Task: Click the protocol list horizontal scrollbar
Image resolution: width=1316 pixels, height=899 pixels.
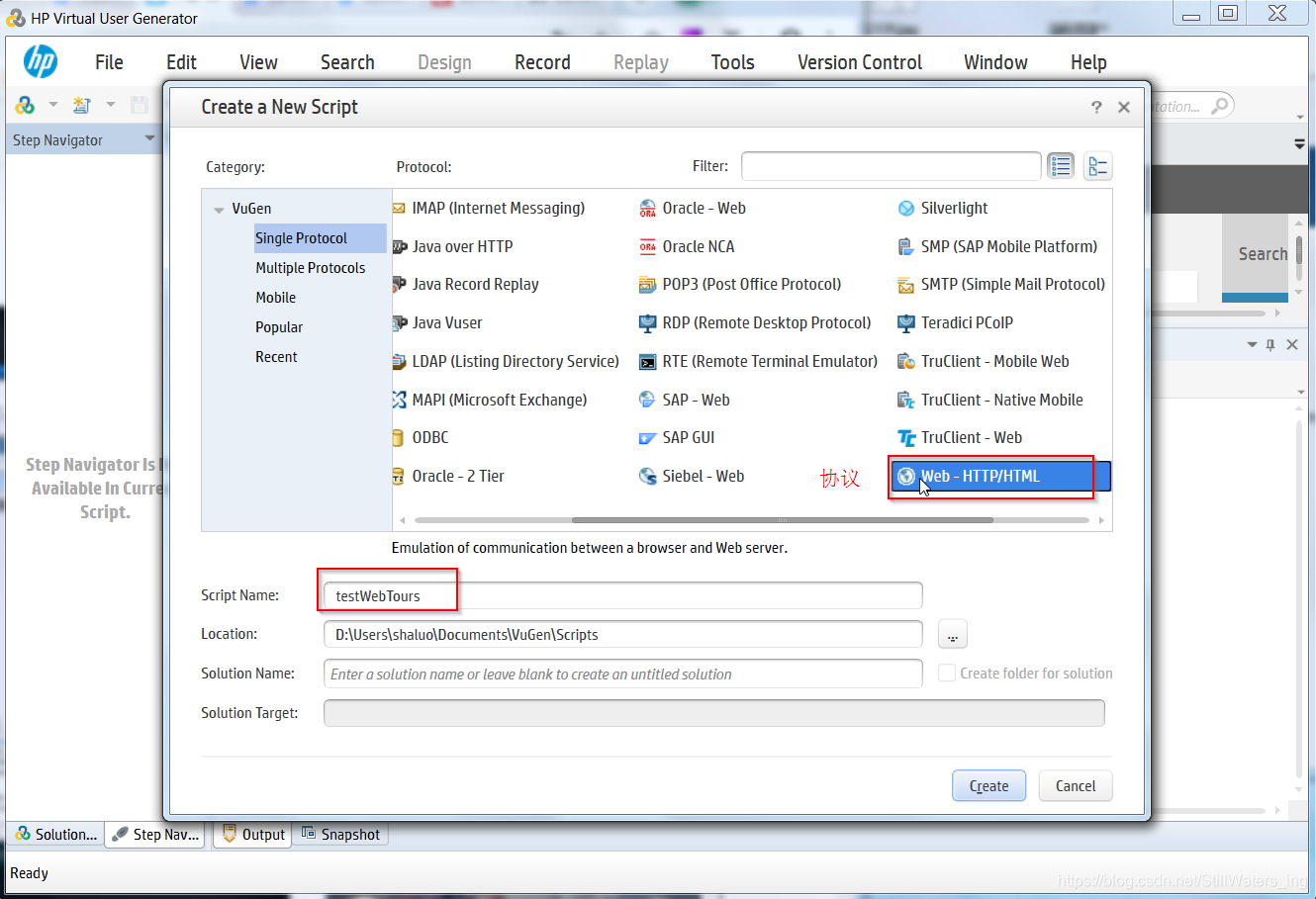Action: [x=782, y=520]
